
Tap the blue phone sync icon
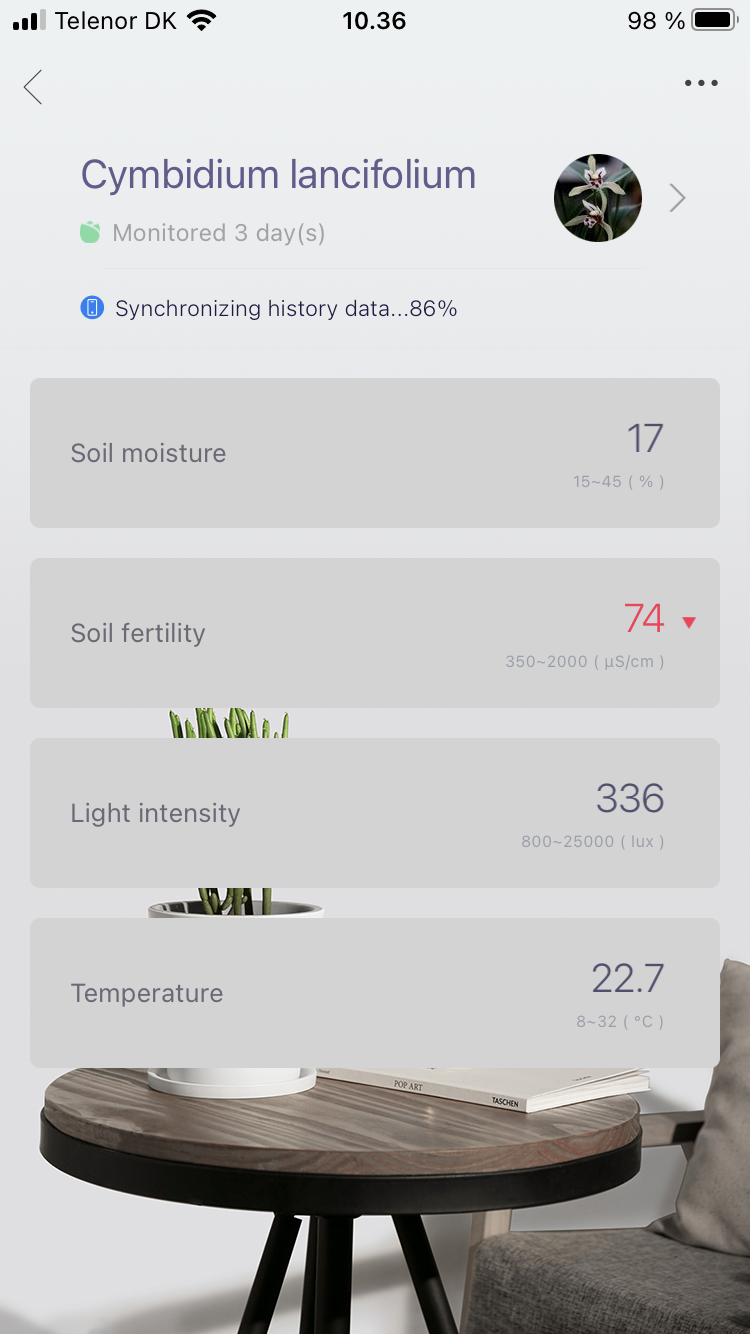92,308
